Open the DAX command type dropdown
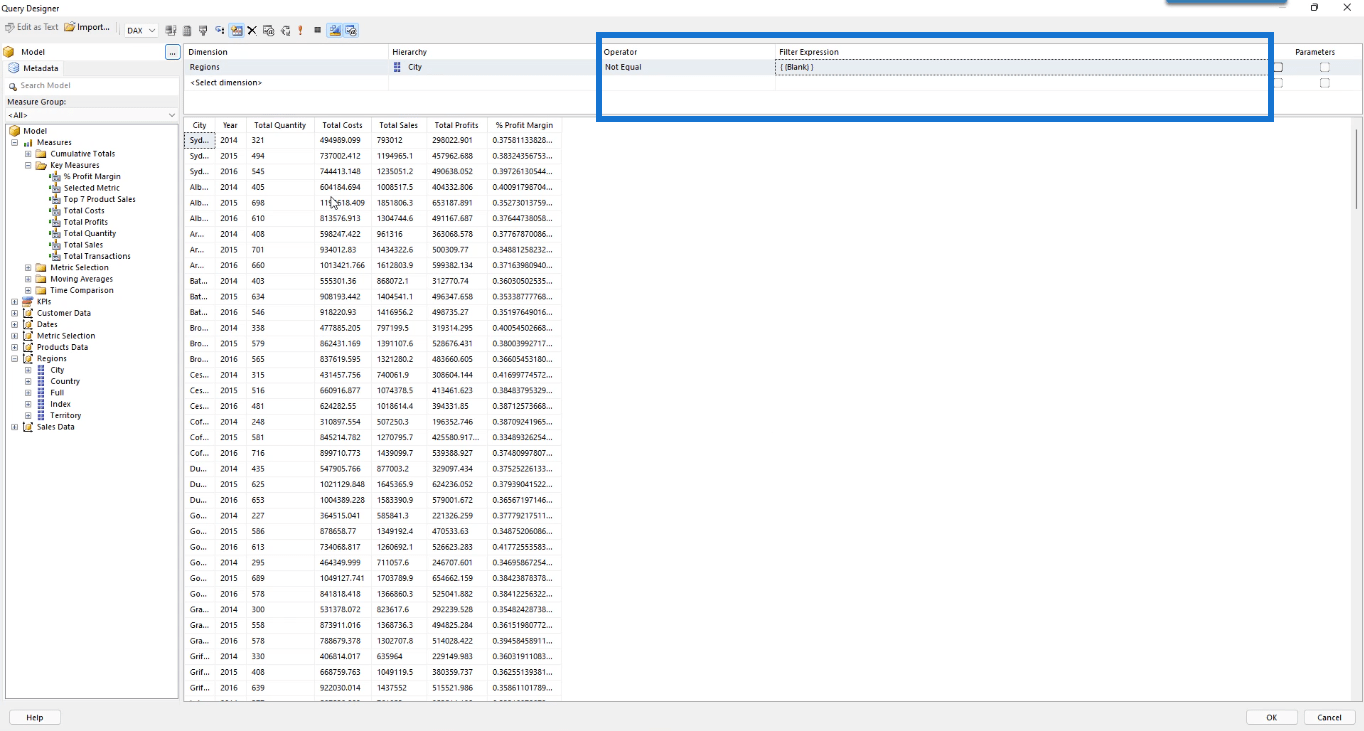1364x731 pixels. tap(141, 30)
